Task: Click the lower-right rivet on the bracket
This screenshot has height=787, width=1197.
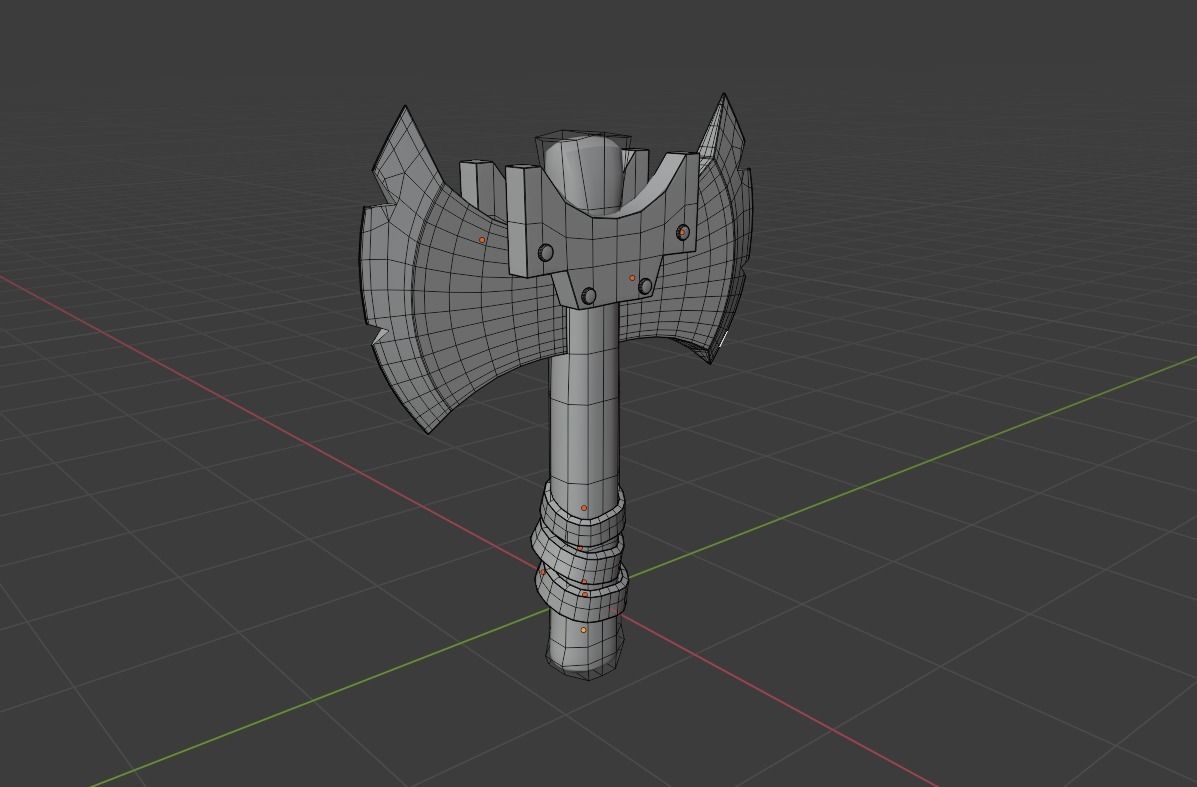Action: pos(645,286)
